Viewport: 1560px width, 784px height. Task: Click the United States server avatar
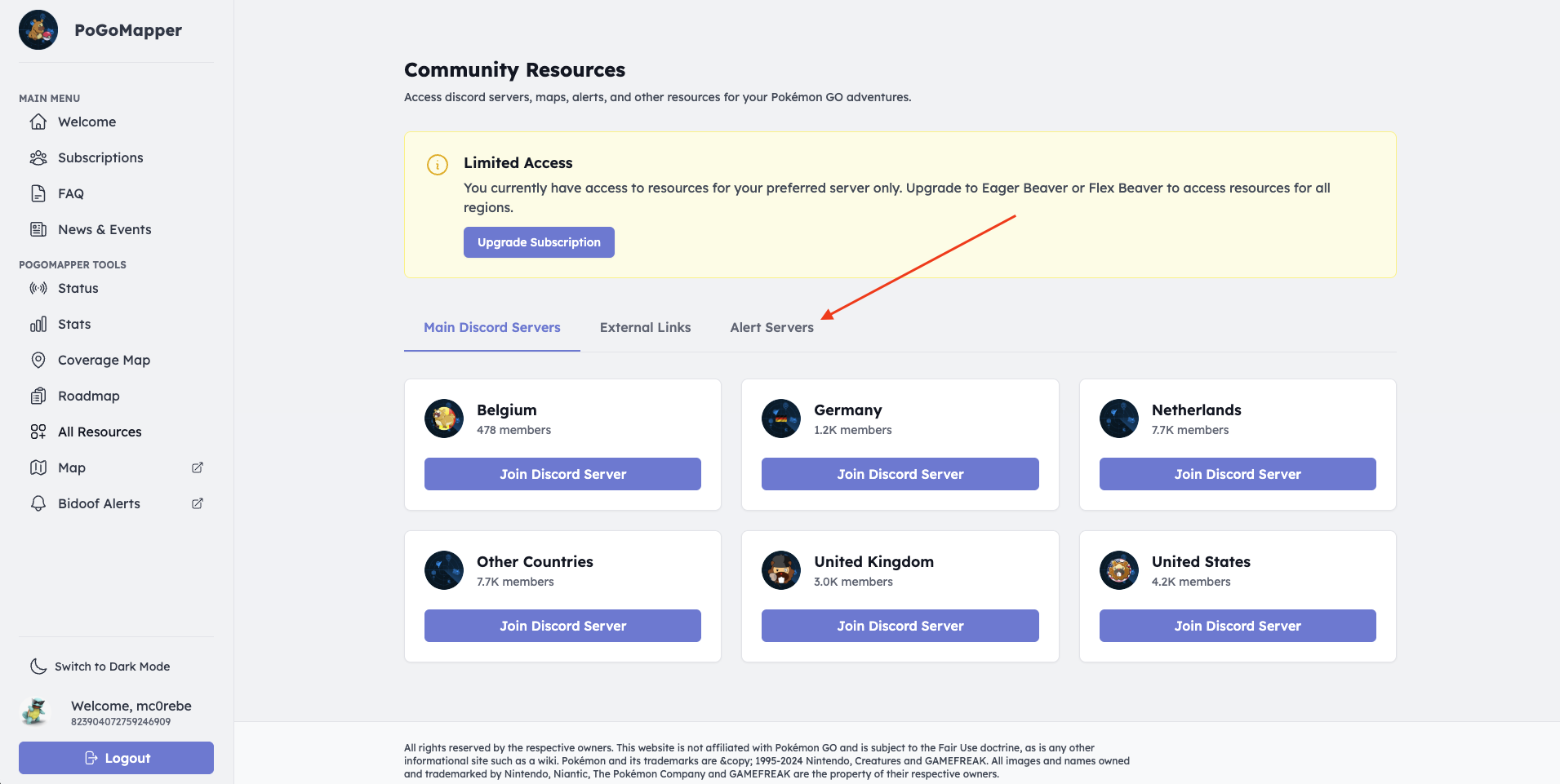1119,570
